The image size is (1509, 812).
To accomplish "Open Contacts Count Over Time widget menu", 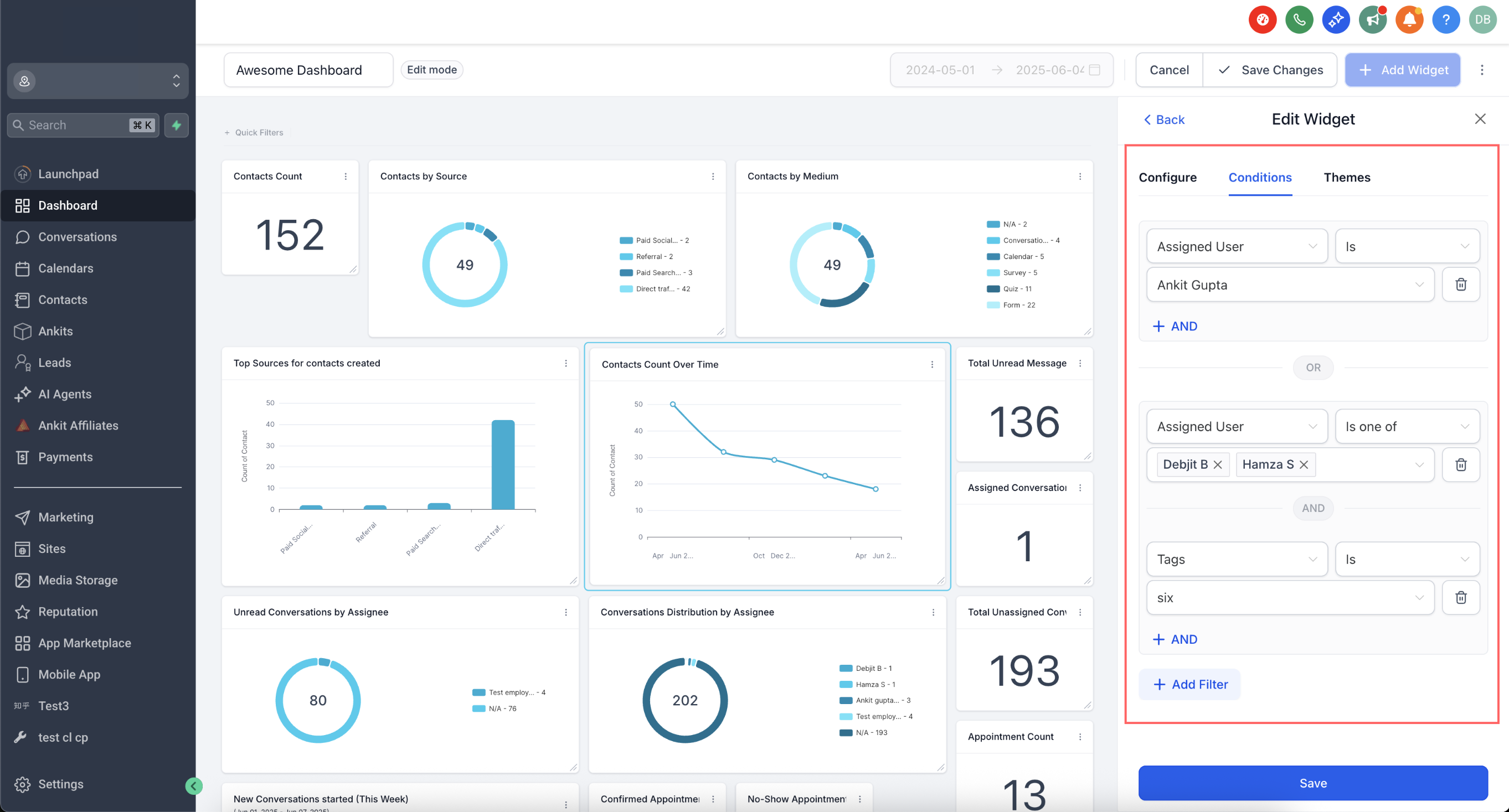I will [931, 364].
